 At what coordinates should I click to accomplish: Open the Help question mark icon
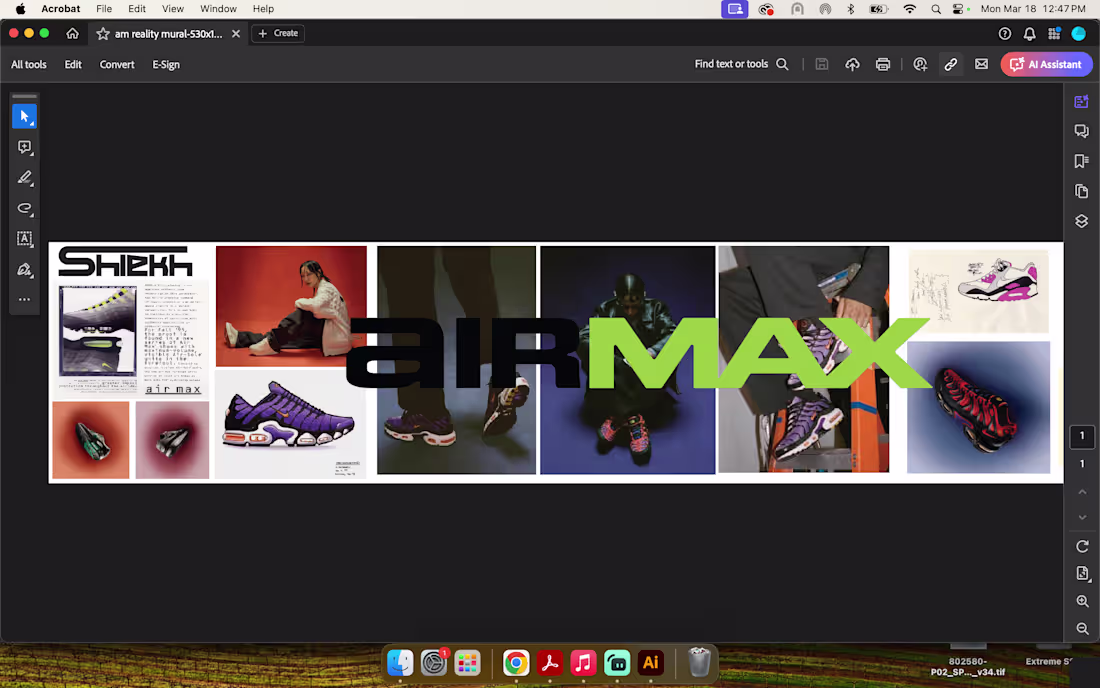(x=1005, y=34)
